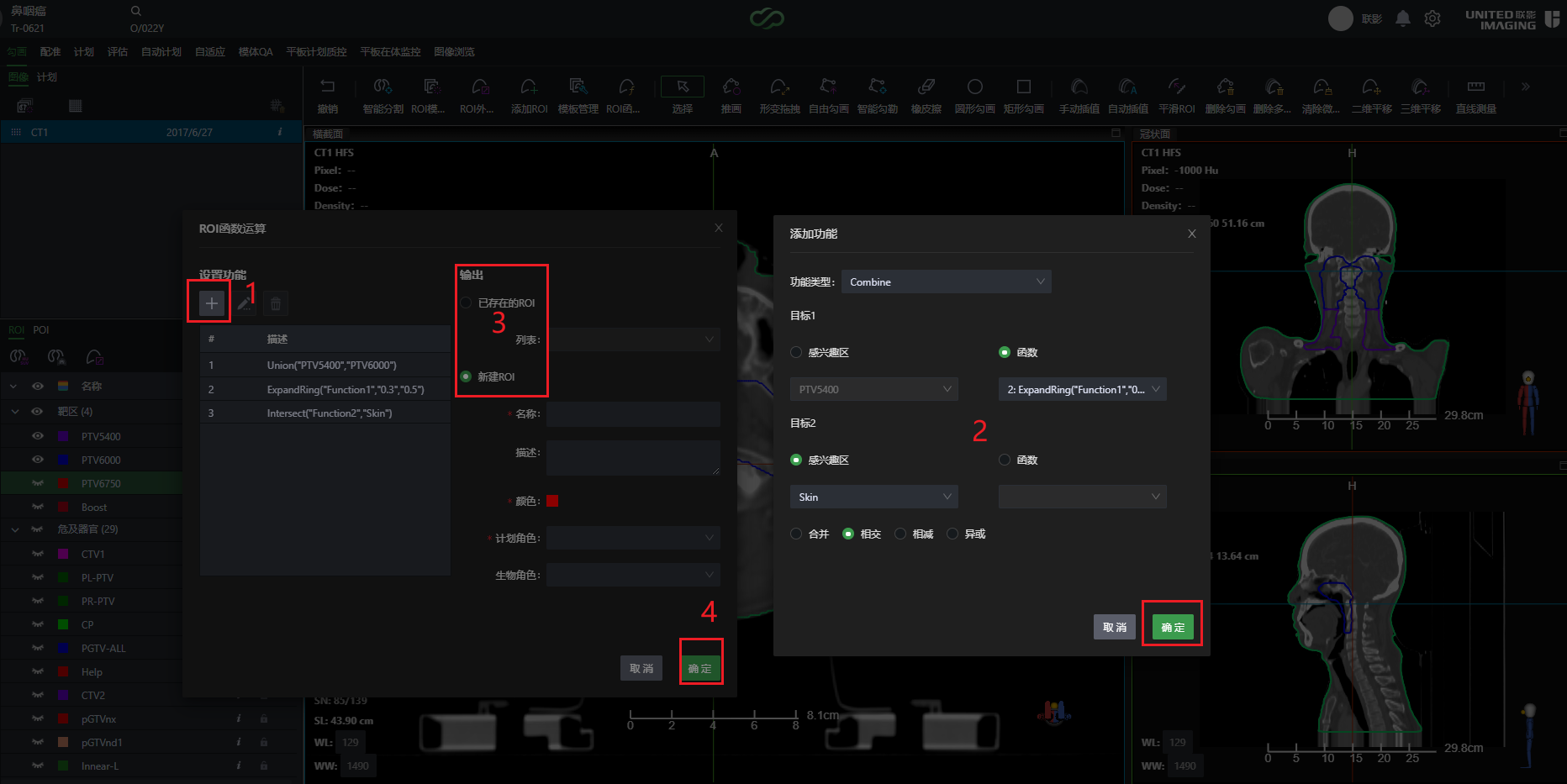The image size is (1567, 784).
Task: Toggle visibility eye for PTV6000
Action: (38, 460)
